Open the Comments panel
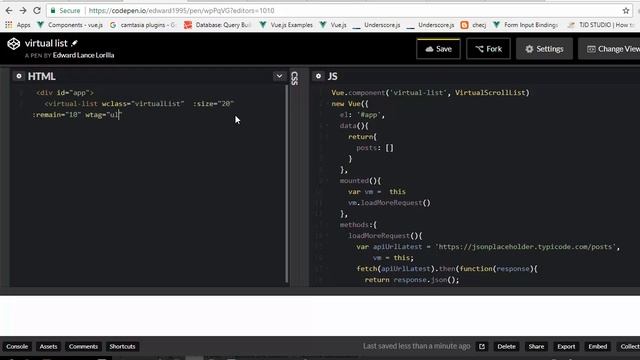The height and width of the screenshot is (360, 640). coord(83,347)
